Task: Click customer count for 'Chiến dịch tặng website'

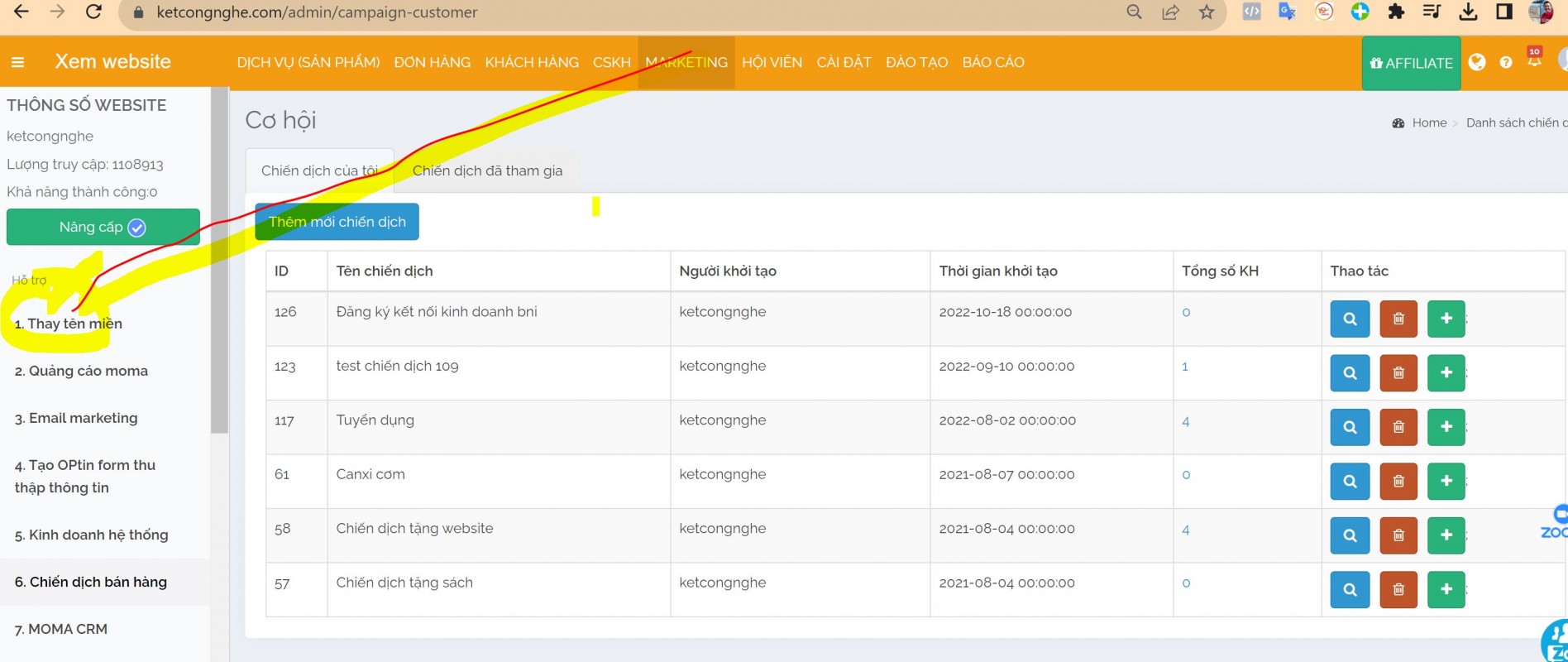Action: [x=1185, y=530]
